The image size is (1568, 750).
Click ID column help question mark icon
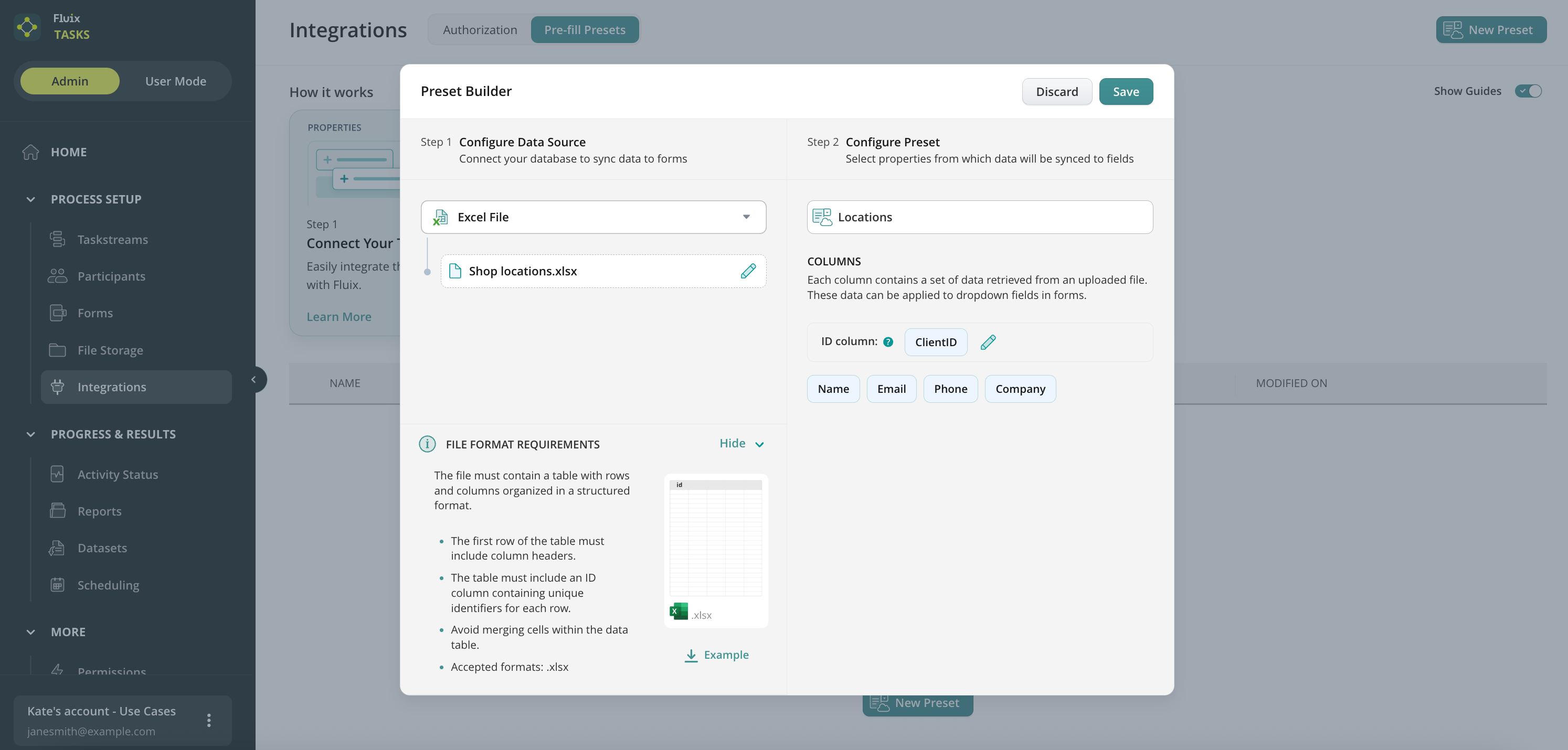(888, 342)
